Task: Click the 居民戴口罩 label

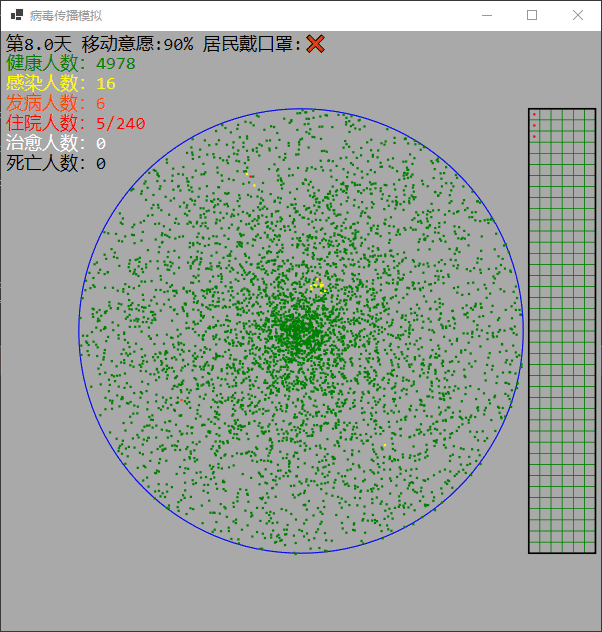Action: [x=252, y=44]
